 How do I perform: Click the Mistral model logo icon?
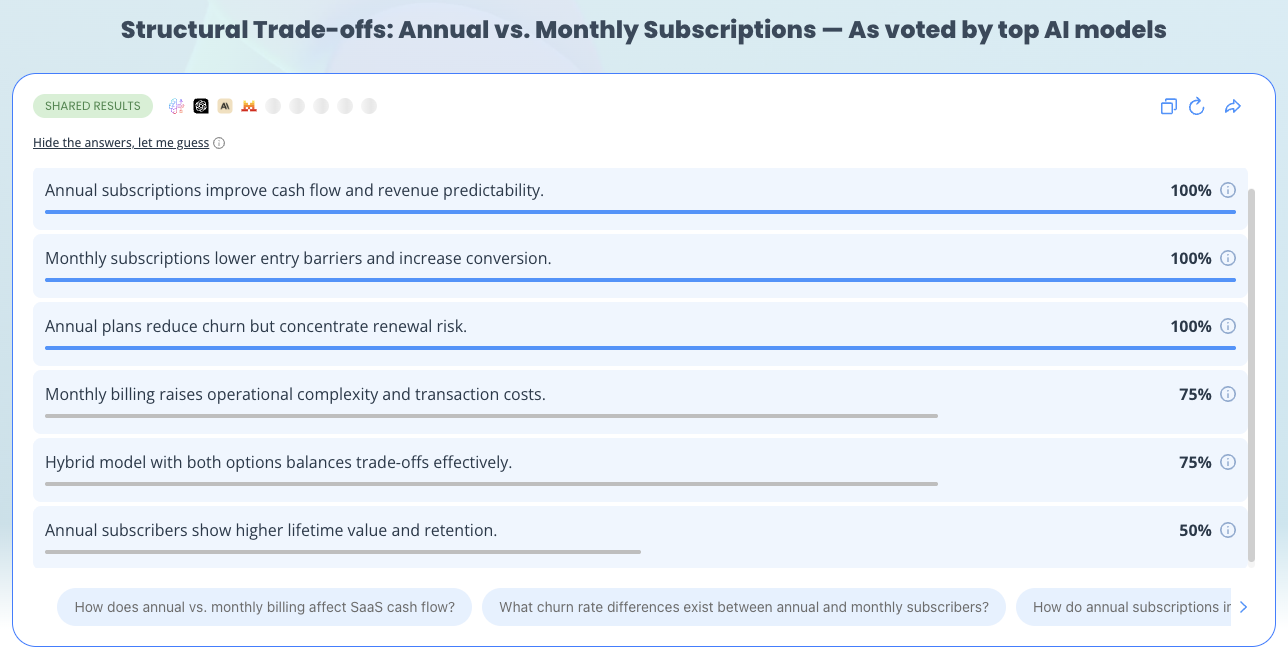[249, 106]
